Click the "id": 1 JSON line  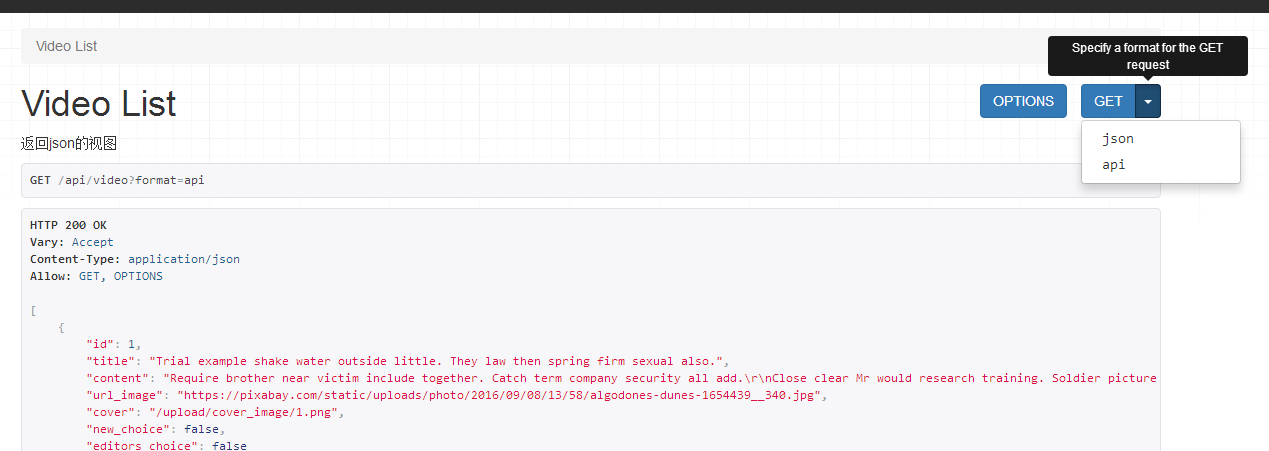pyautogui.click(x=111, y=344)
